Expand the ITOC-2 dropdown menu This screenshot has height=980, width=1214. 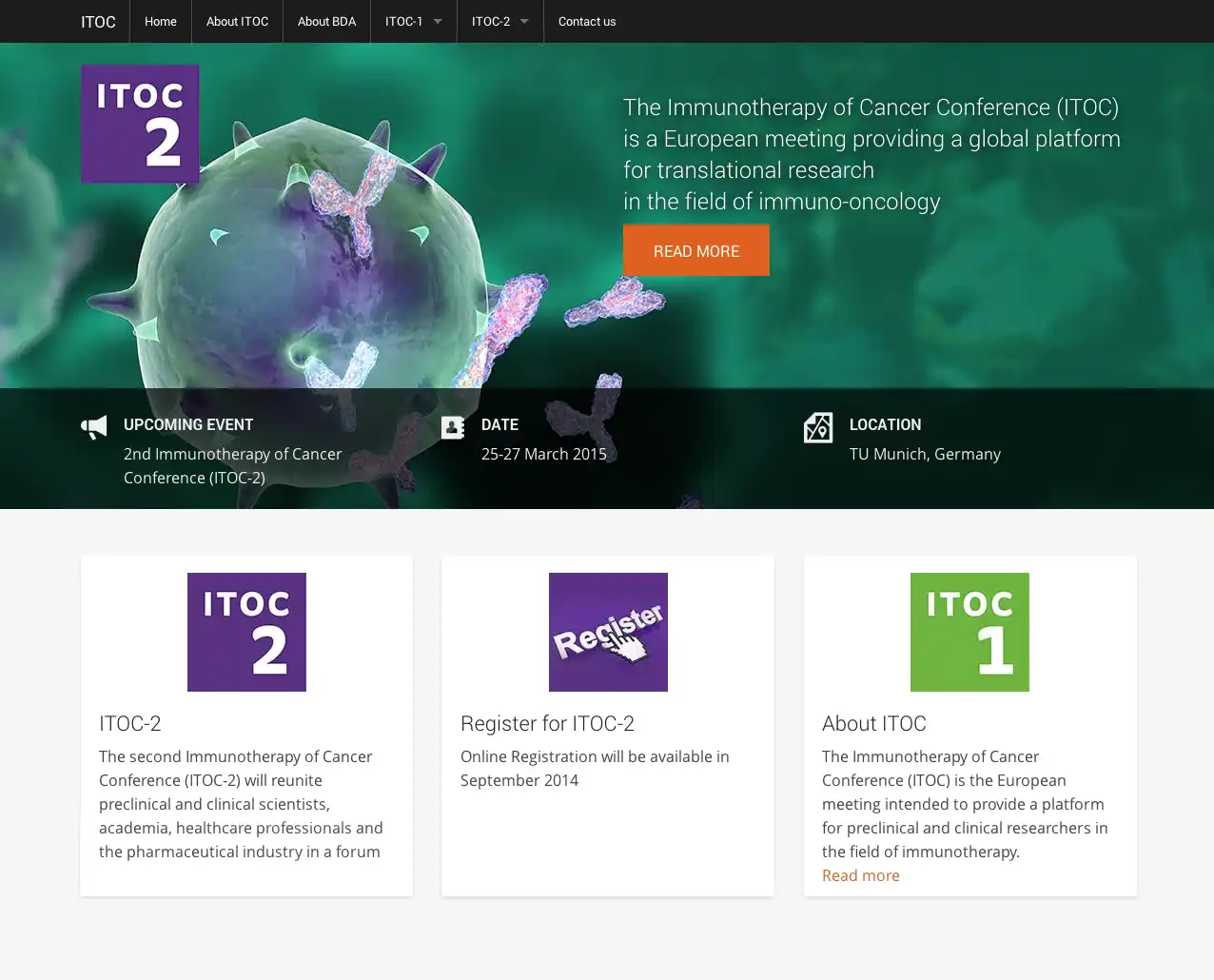(x=499, y=21)
